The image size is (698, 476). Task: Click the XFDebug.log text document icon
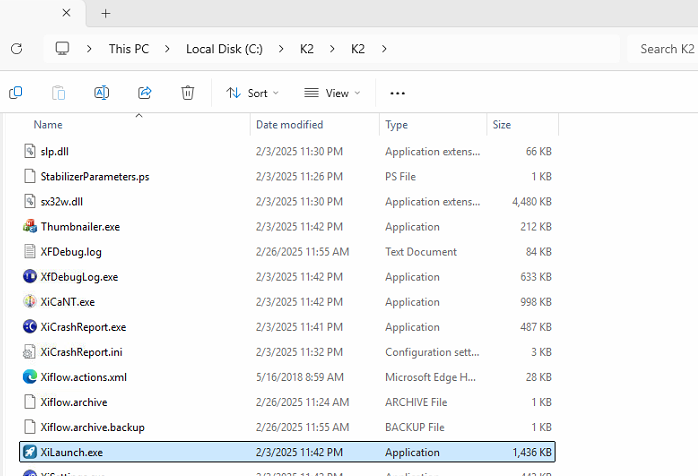[x=29, y=252]
